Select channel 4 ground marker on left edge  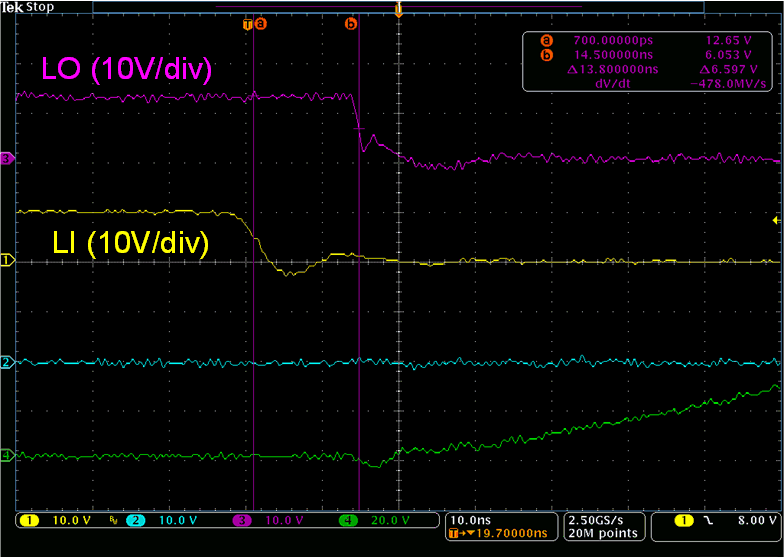click(7, 456)
